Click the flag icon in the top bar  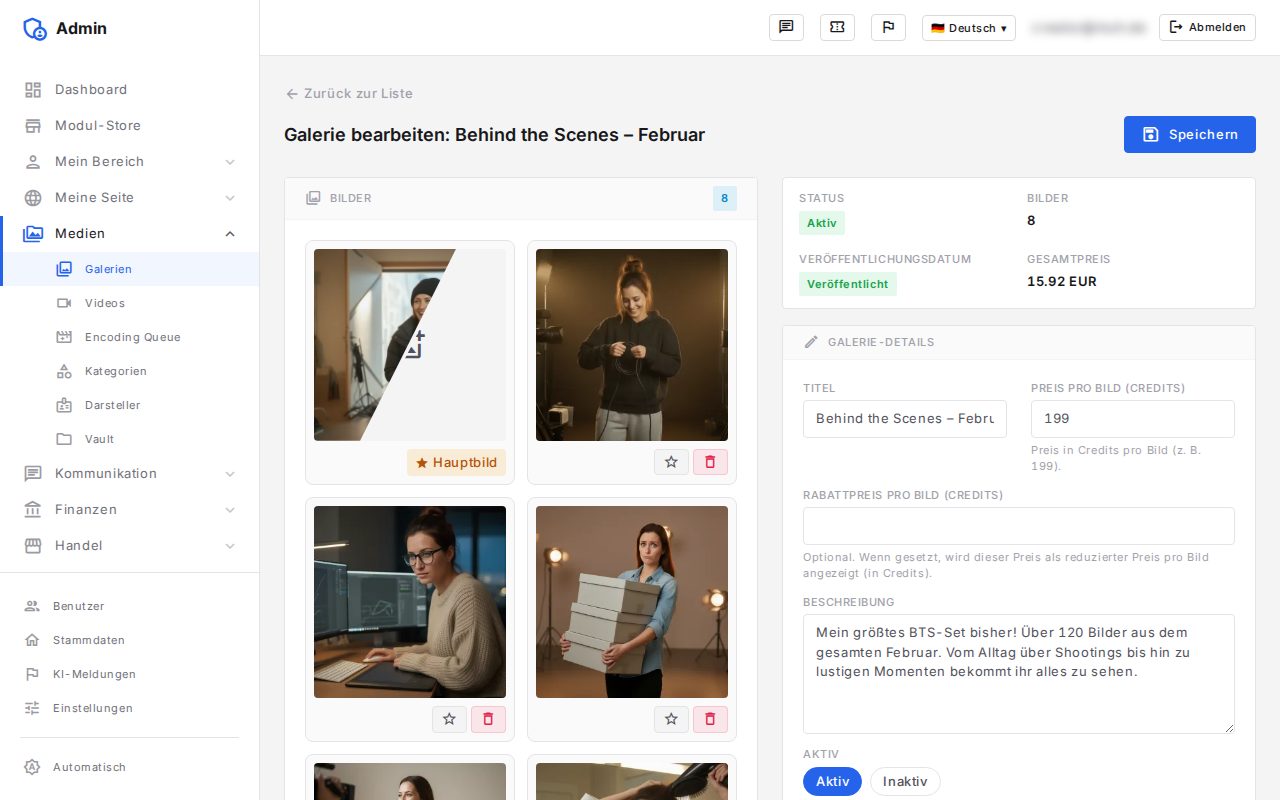[888, 28]
